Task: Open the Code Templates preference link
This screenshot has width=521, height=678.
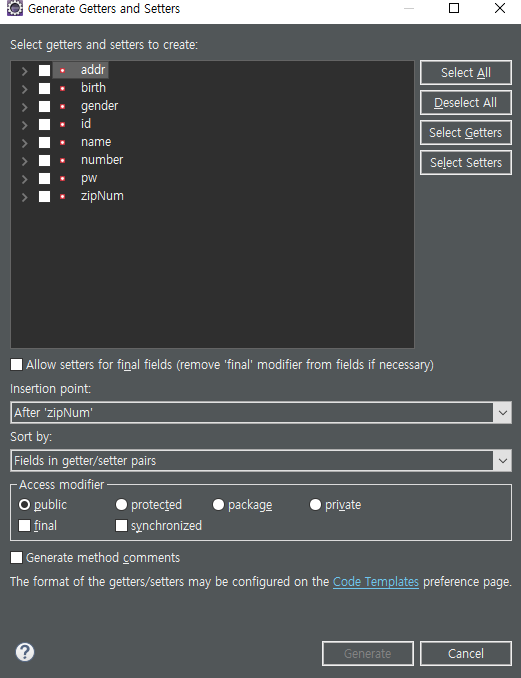Action: point(376,582)
